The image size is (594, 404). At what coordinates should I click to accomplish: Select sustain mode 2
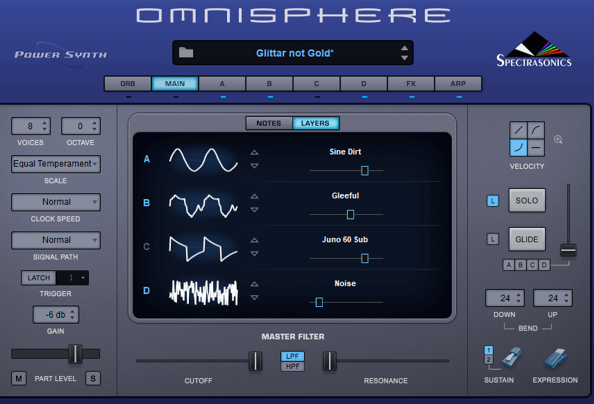[489, 359]
